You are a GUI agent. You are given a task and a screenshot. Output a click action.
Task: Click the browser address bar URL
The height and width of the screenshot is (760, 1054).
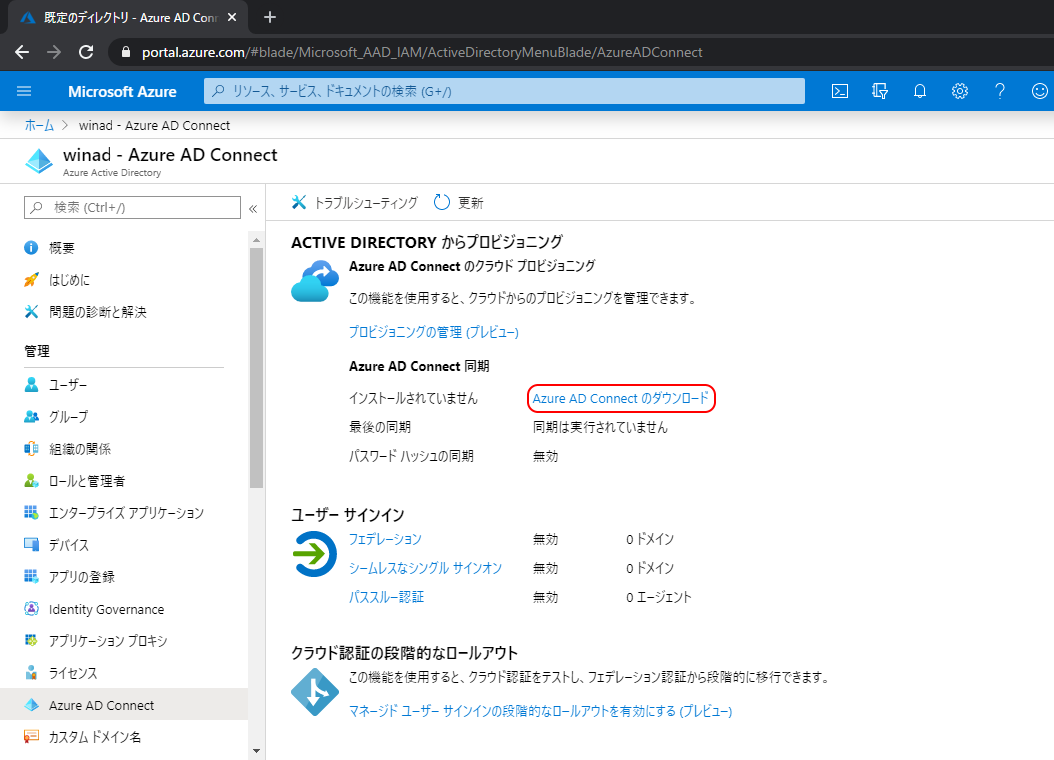(x=422, y=52)
